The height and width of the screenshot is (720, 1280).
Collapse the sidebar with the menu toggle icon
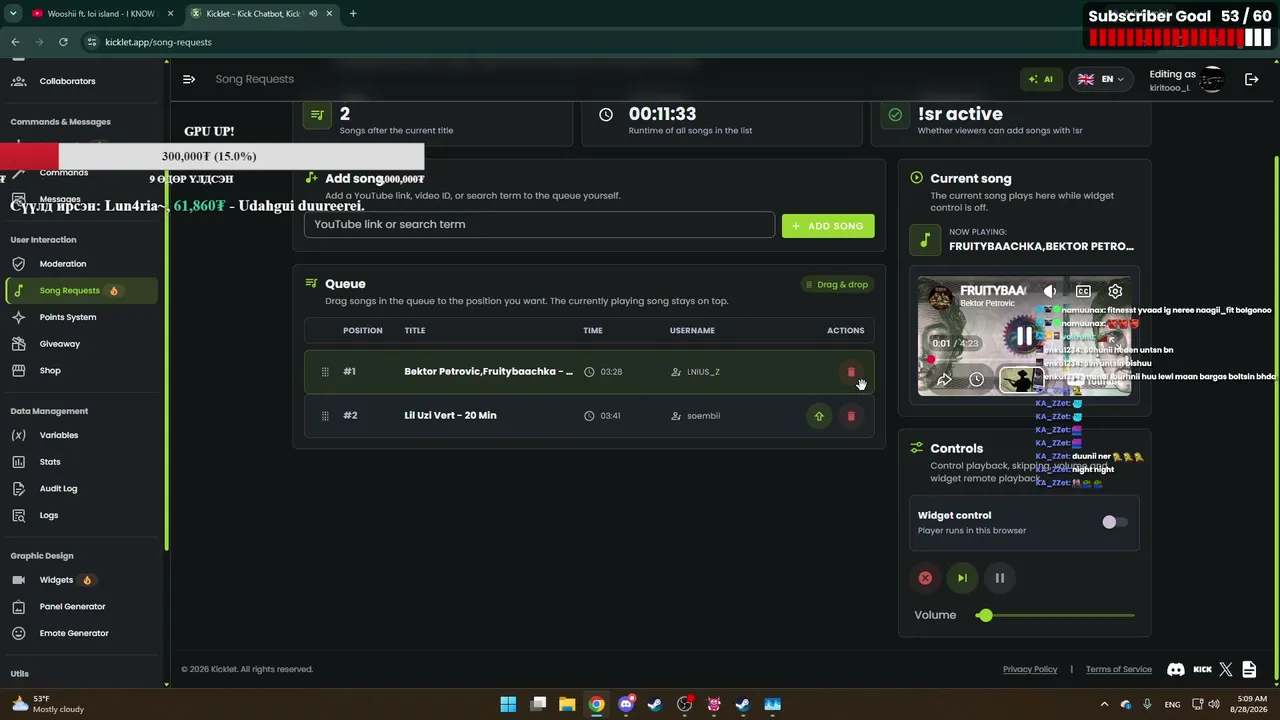click(189, 79)
